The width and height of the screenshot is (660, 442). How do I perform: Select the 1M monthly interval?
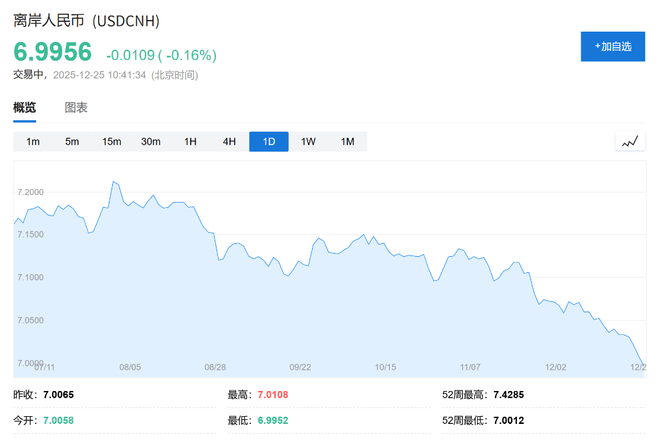pos(347,142)
